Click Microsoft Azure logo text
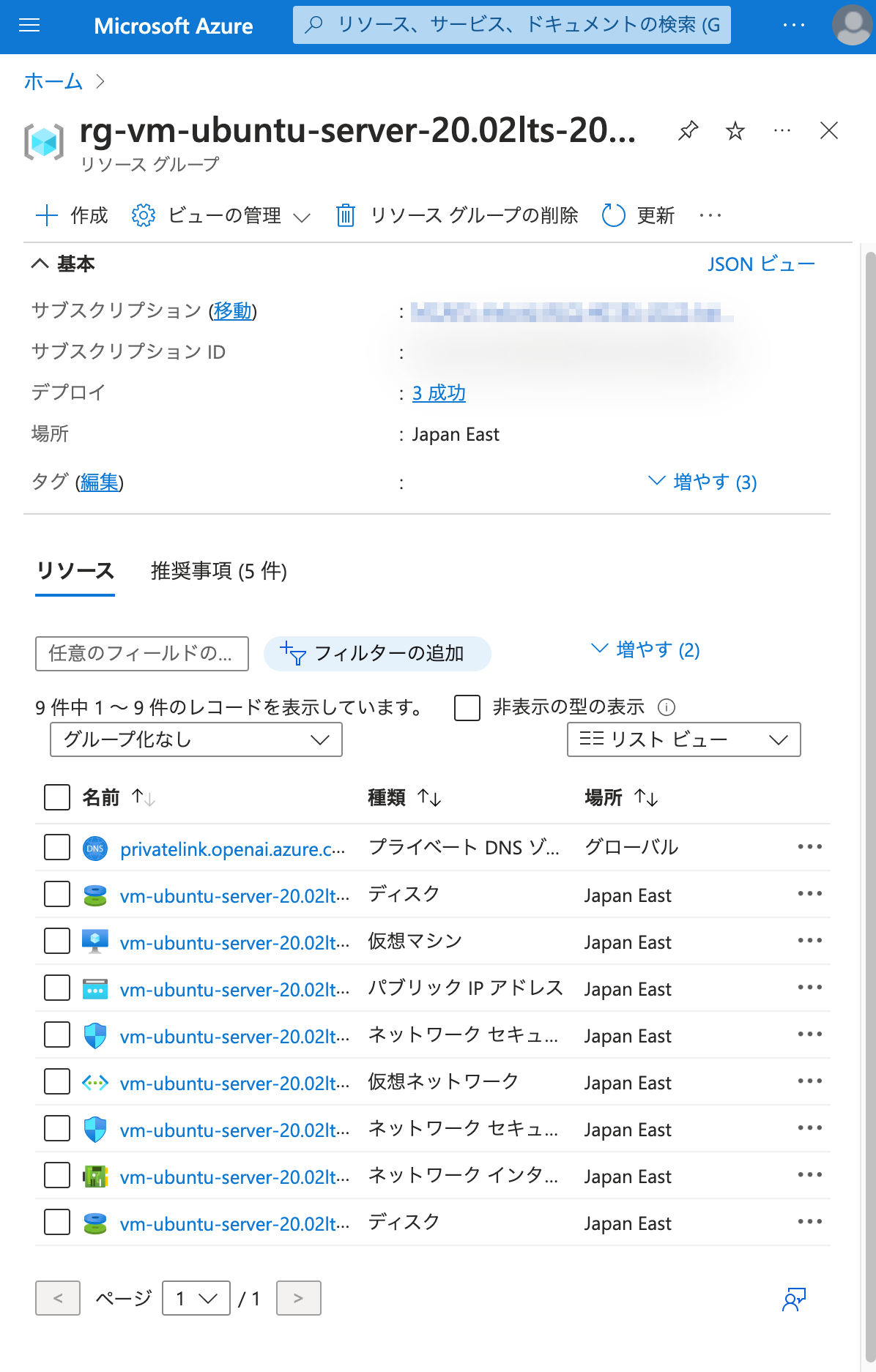Viewport: 876px width, 1372px height. click(174, 26)
